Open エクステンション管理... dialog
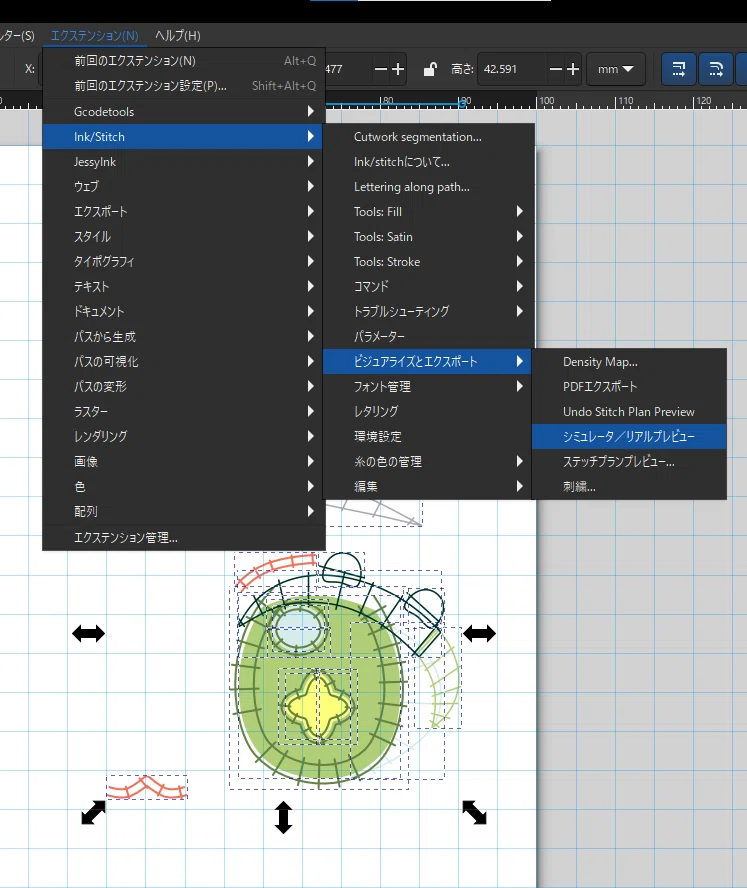The image size is (747, 888). (x=183, y=537)
